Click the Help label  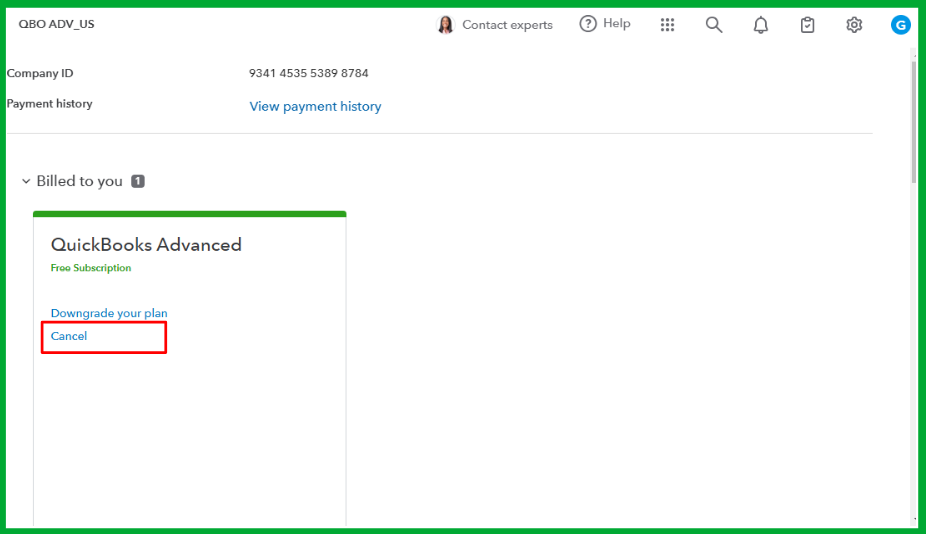point(617,24)
